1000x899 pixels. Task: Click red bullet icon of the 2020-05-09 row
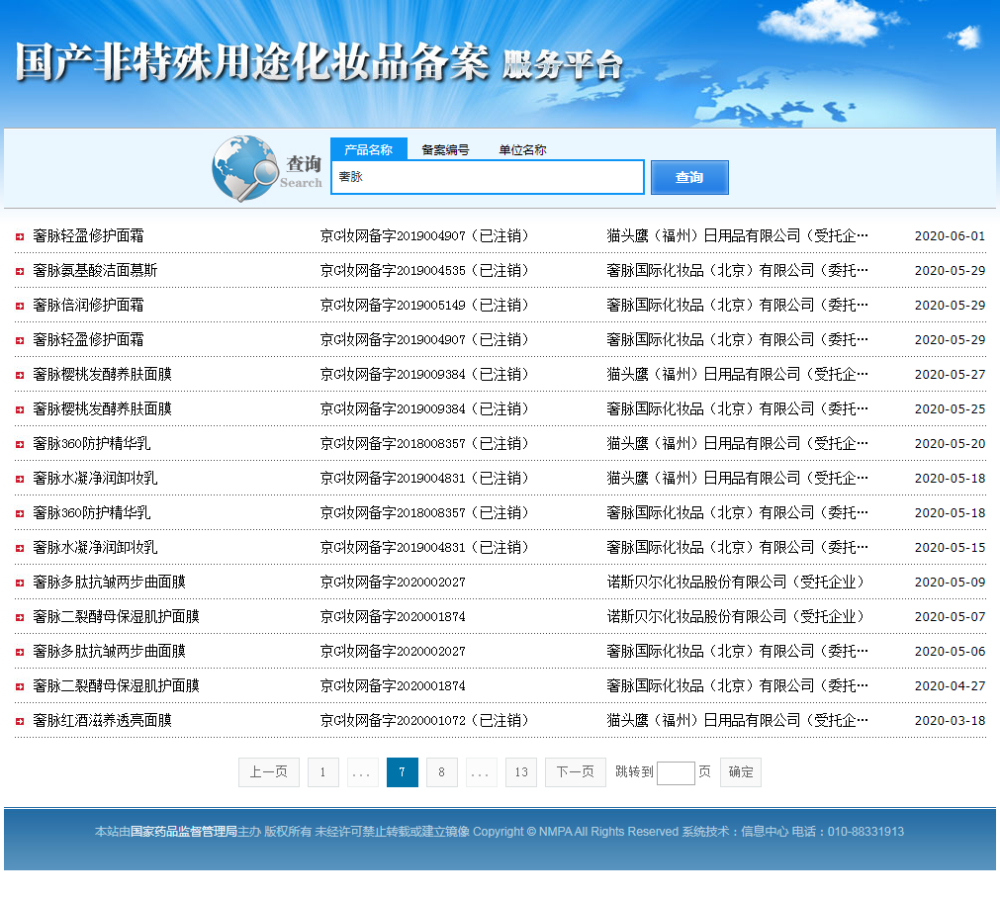(x=20, y=582)
